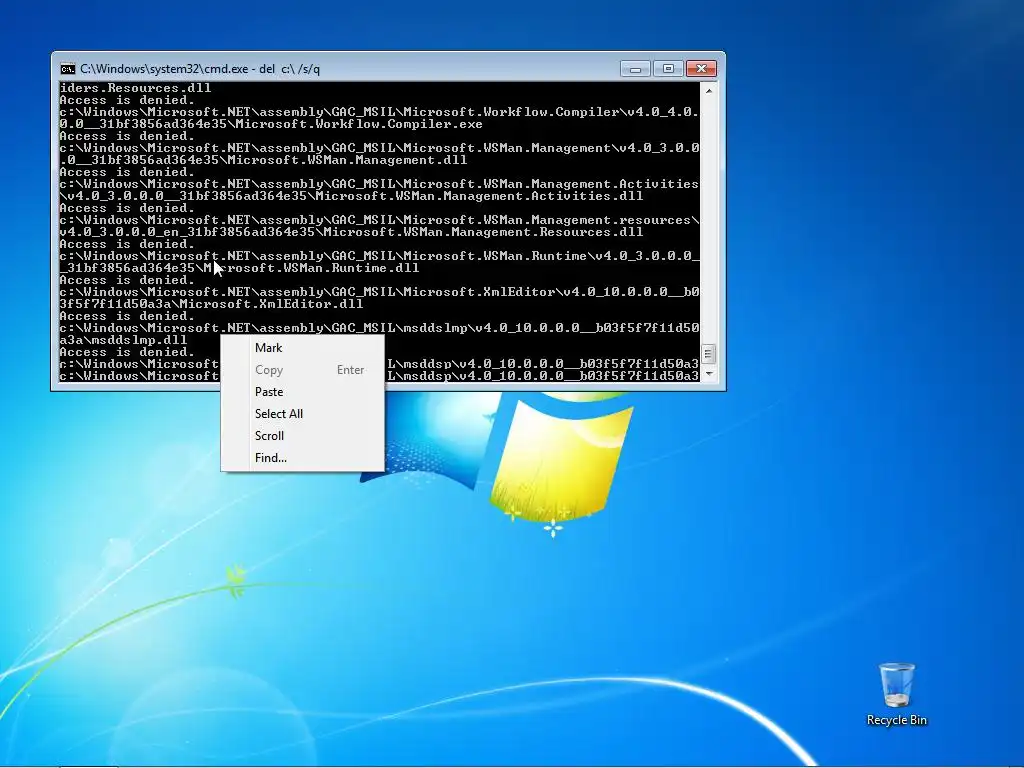Click the vertical scrollbar thumb in cmd

(x=709, y=354)
